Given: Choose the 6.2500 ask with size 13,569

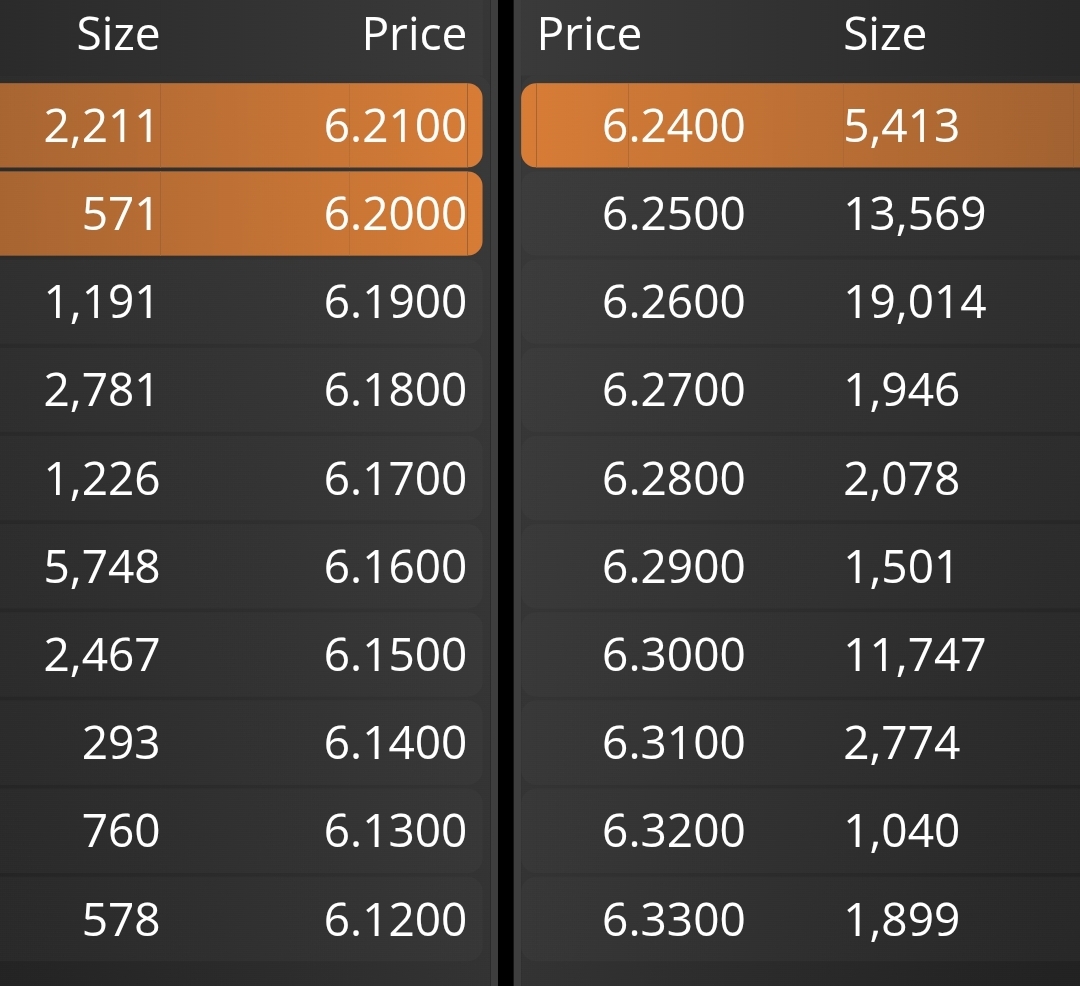Looking at the screenshot, I should pyautogui.click(x=800, y=213).
